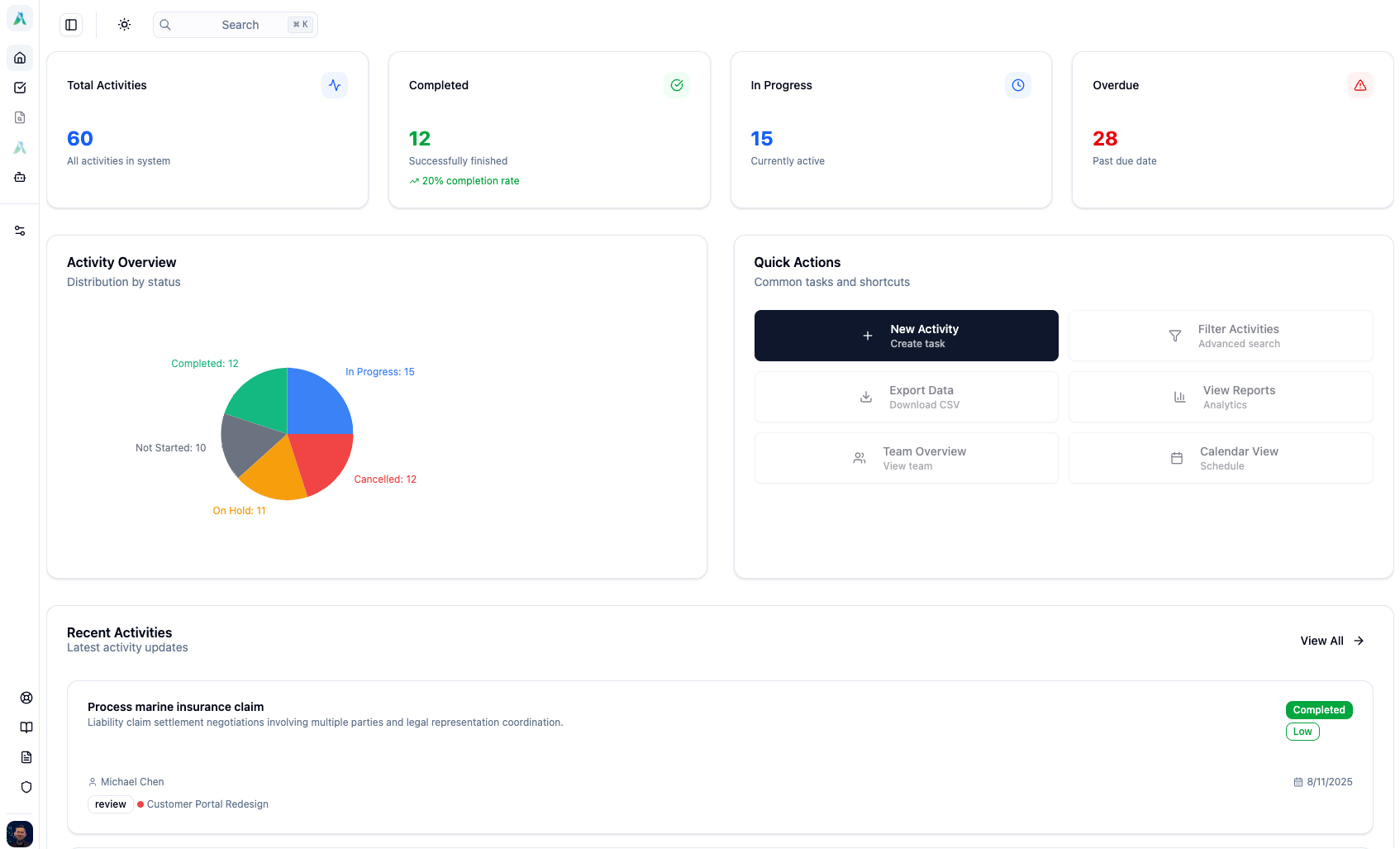
Task: Open View Reports analytics
Action: [1220, 397]
